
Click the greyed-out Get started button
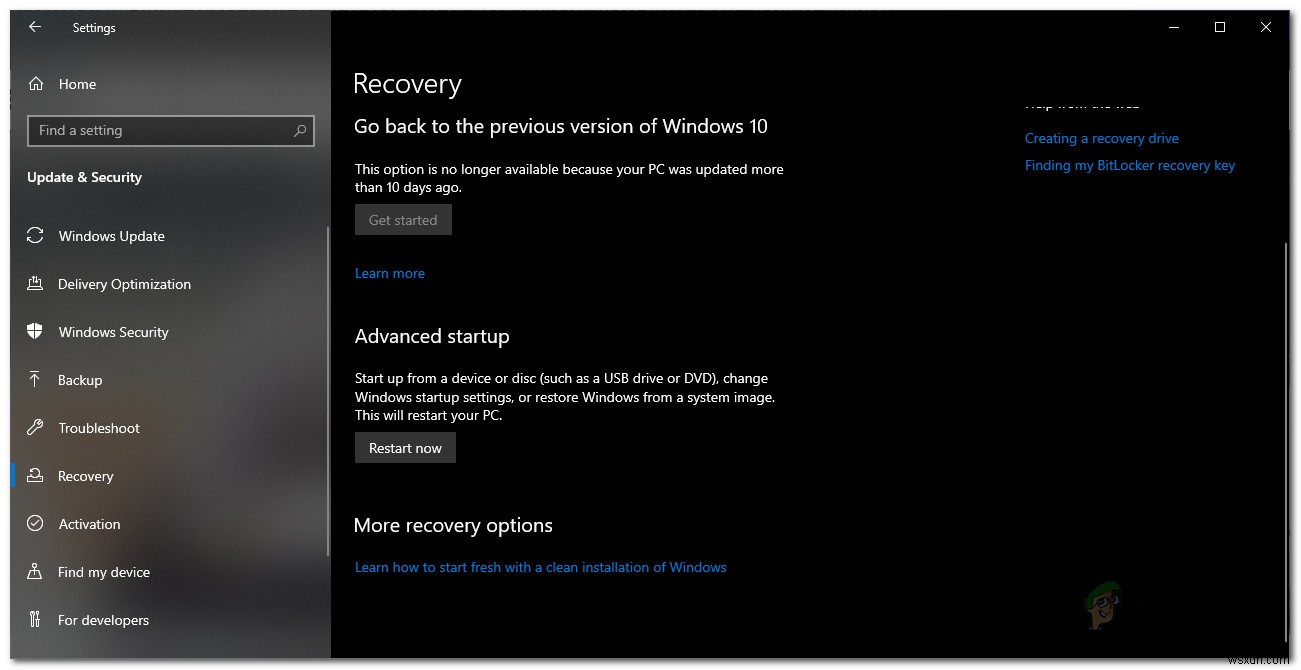(403, 220)
